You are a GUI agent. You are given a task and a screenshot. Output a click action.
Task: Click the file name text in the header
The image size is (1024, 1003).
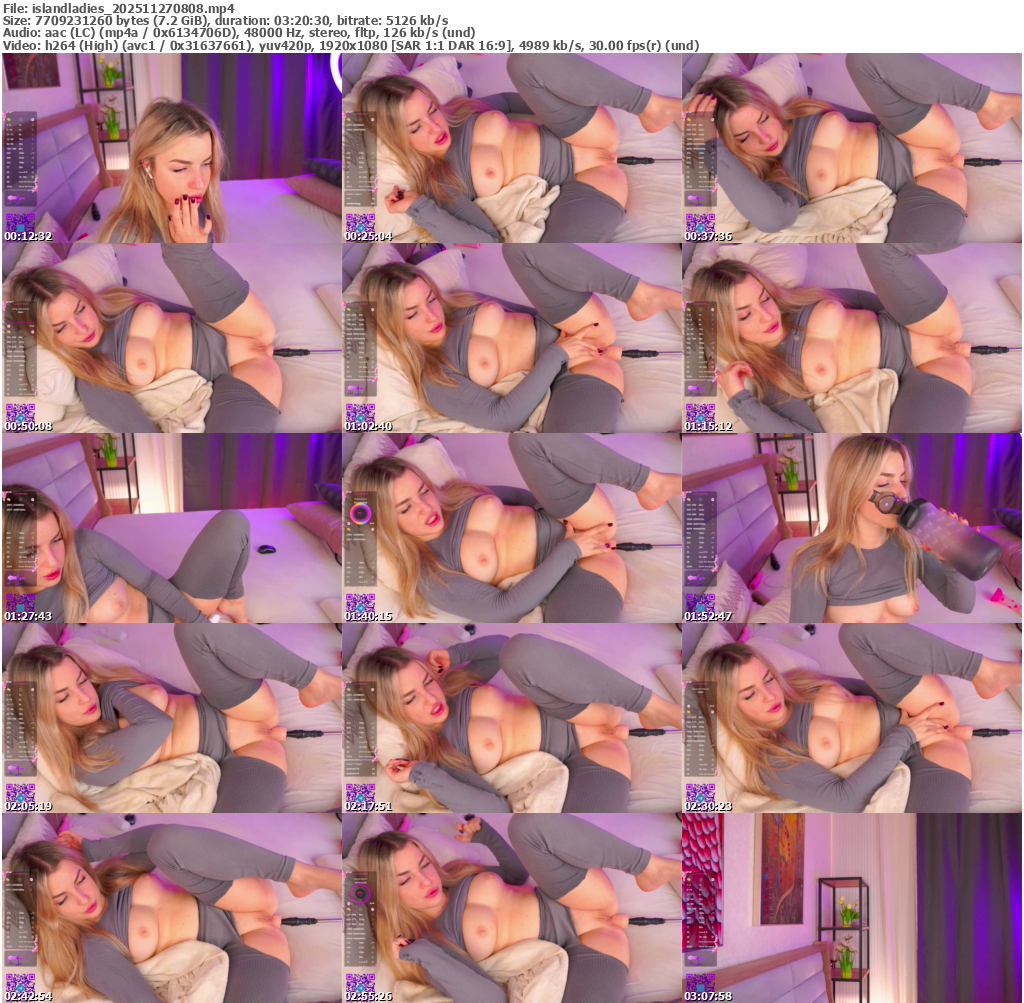coord(119,7)
